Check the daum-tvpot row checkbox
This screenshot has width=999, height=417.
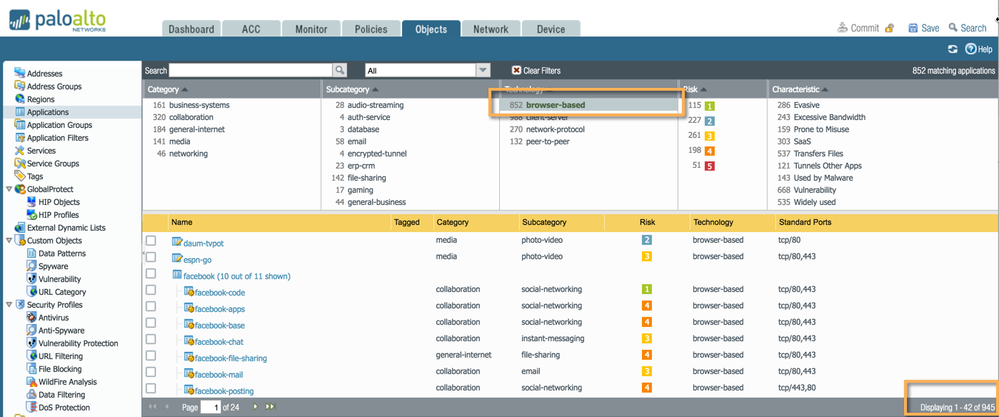[x=151, y=241]
